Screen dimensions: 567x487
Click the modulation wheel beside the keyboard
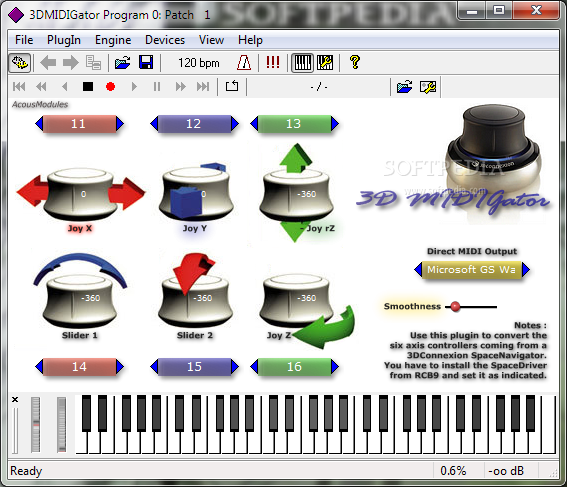(61, 424)
